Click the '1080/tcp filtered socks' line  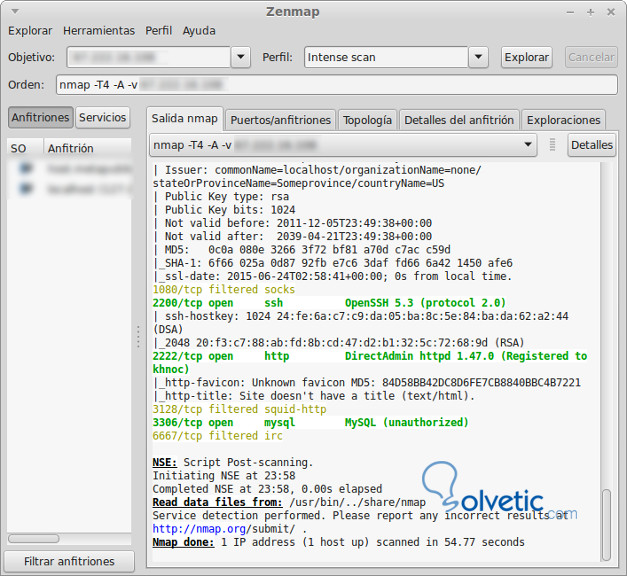click(224, 290)
